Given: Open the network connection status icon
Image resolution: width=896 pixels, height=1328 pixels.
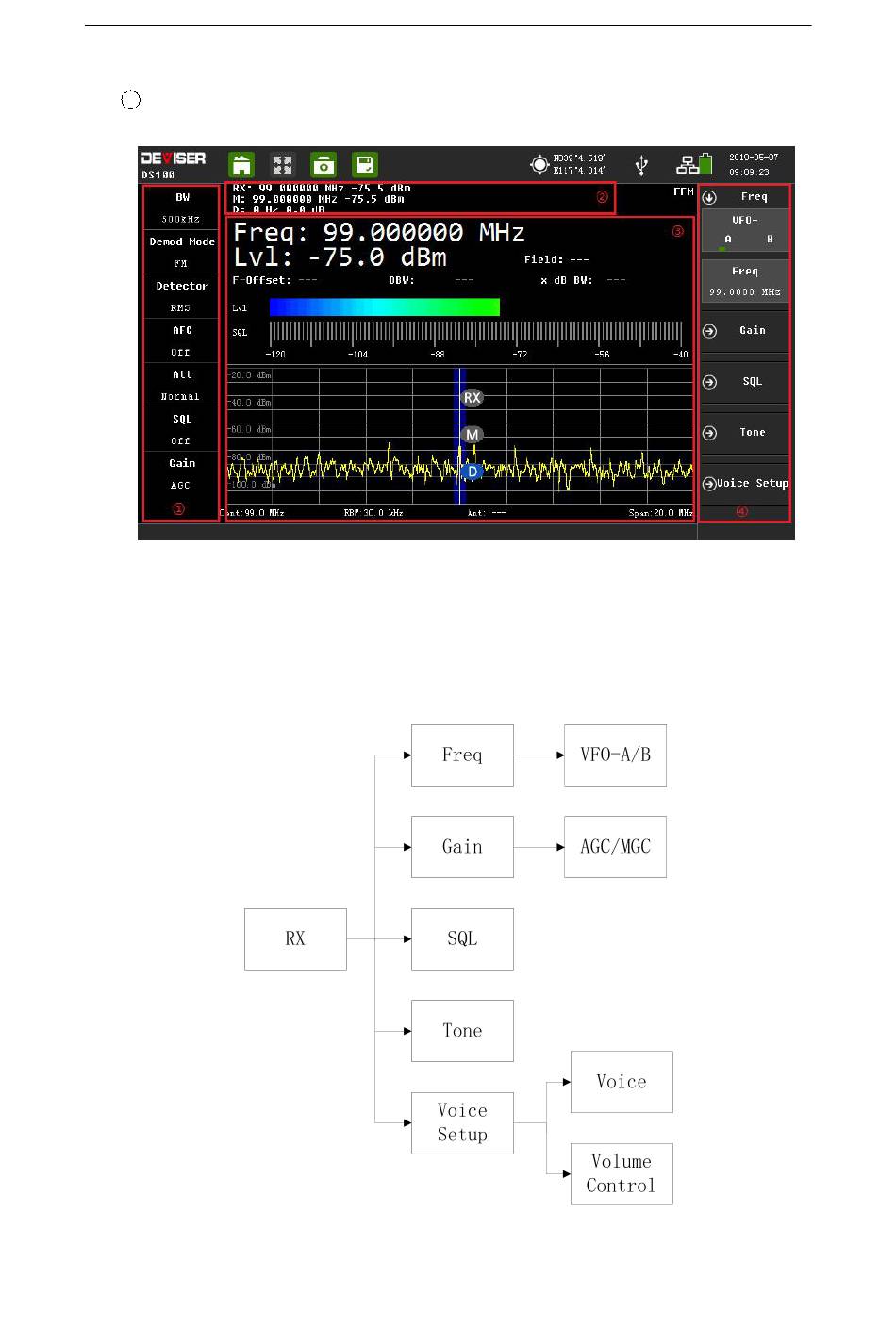Looking at the screenshot, I should point(688,166).
